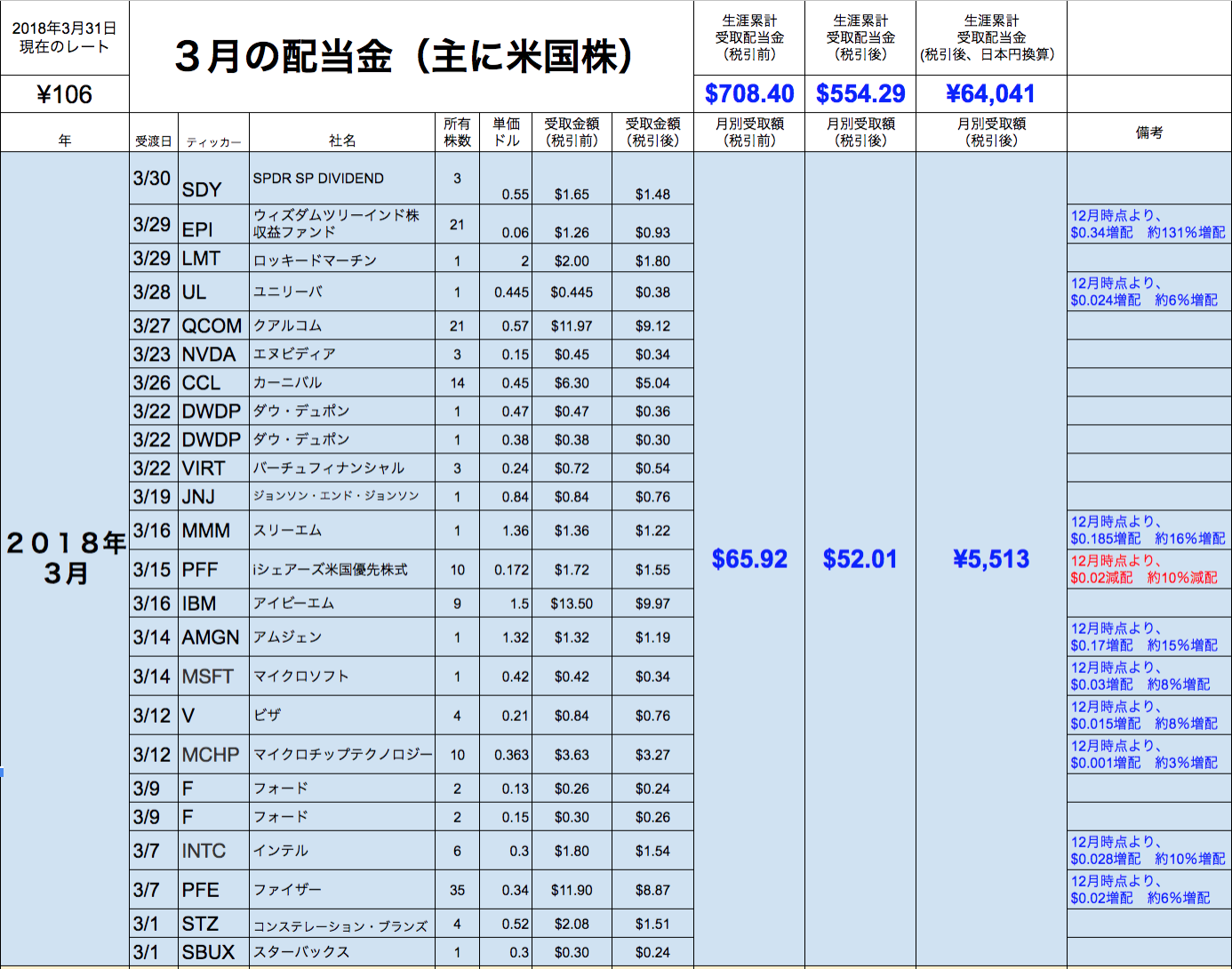Select the STZ ticker cell
The width and height of the screenshot is (1232, 969).
pyautogui.click(x=213, y=924)
